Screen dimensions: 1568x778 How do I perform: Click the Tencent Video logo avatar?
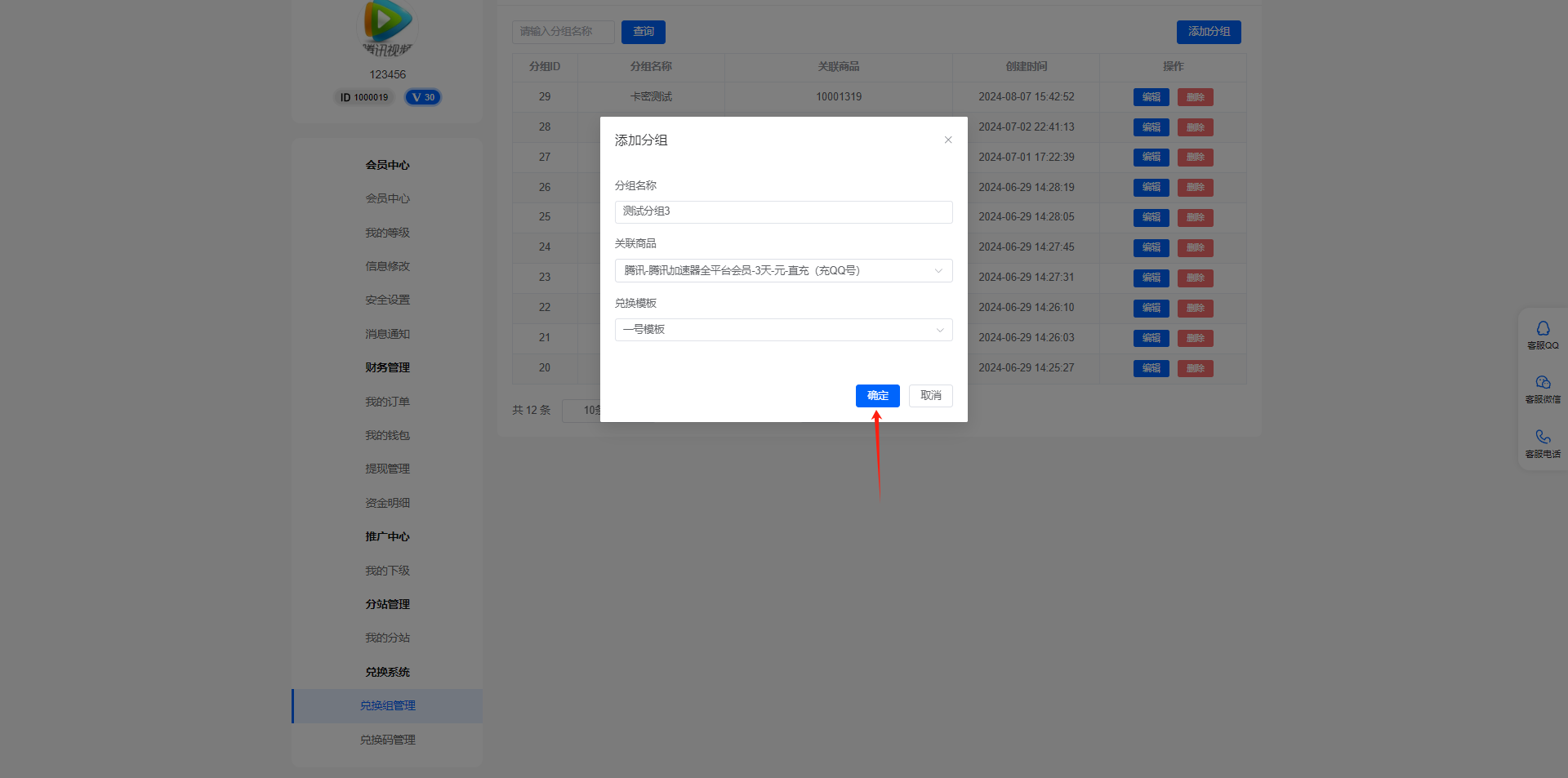click(388, 23)
